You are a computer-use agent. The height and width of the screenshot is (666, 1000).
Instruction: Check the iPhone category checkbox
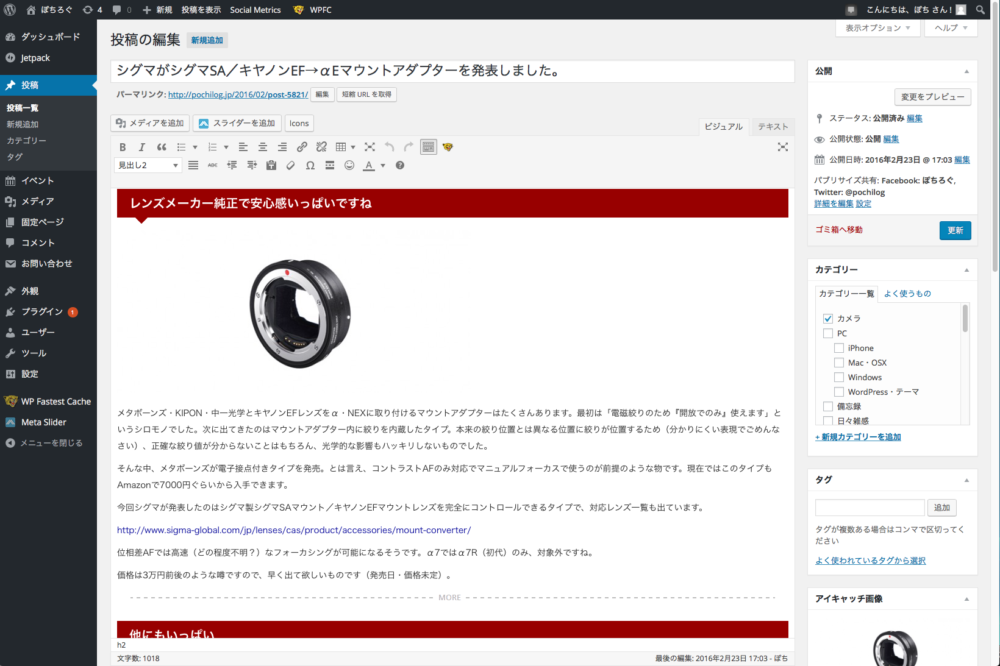coord(838,347)
